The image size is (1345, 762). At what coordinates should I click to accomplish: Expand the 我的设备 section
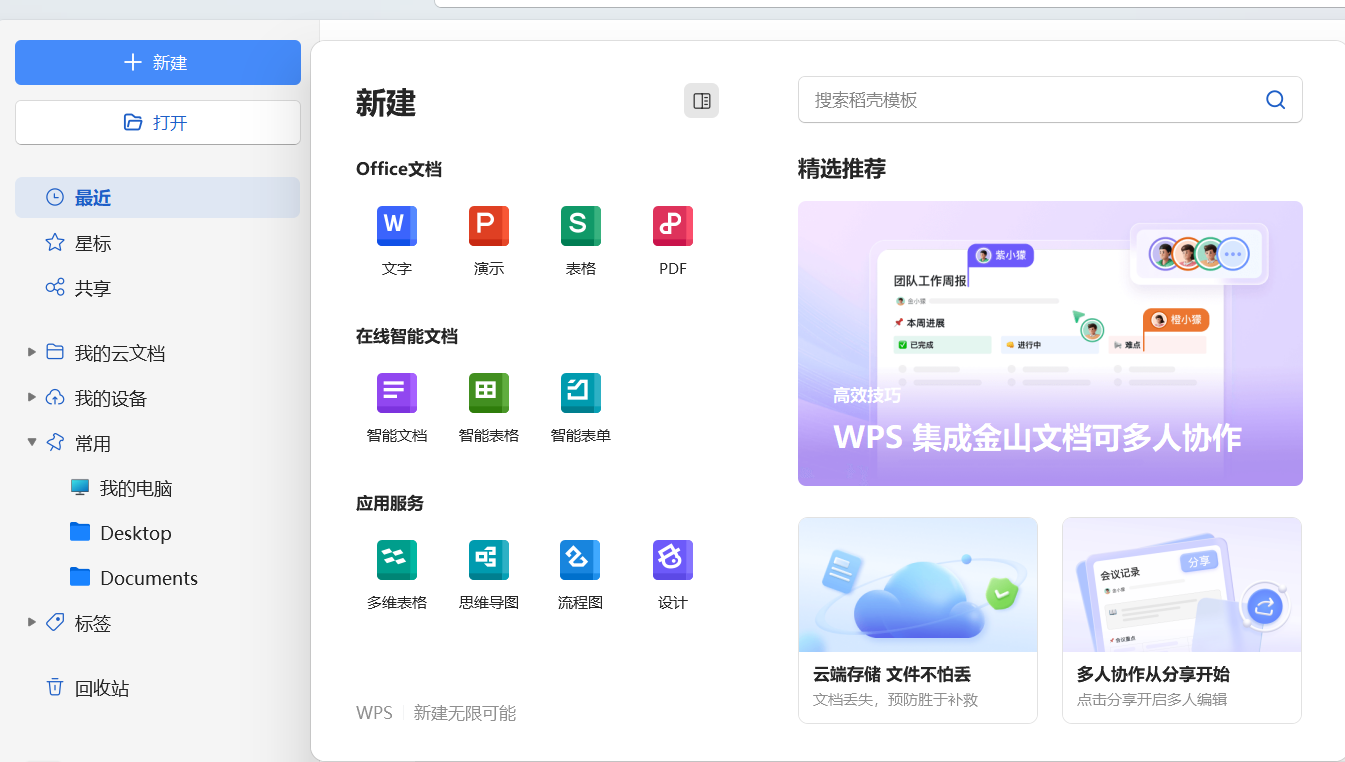[x=31, y=397]
